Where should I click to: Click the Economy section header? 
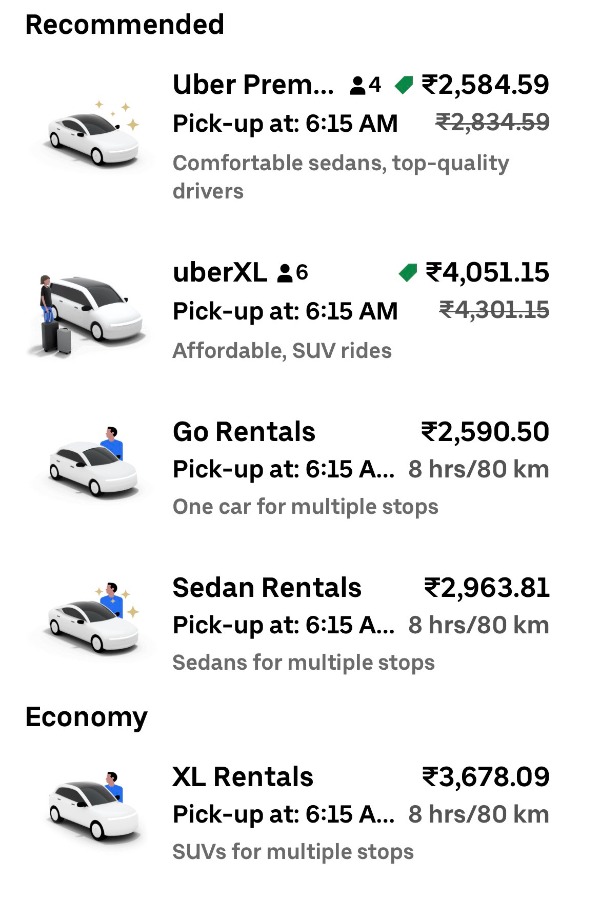point(87,717)
